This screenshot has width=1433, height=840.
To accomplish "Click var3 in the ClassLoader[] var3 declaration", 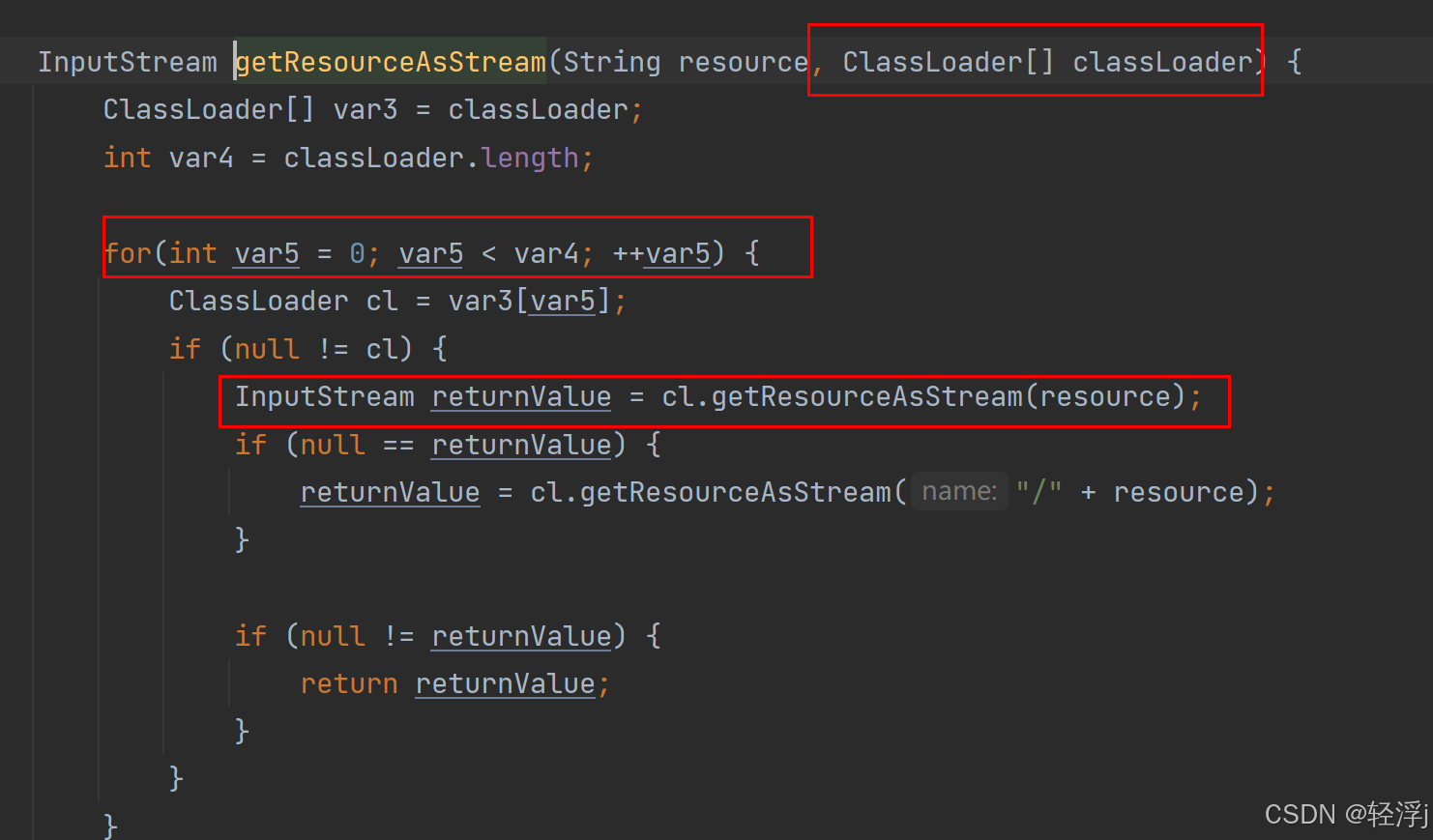I will (366, 109).
